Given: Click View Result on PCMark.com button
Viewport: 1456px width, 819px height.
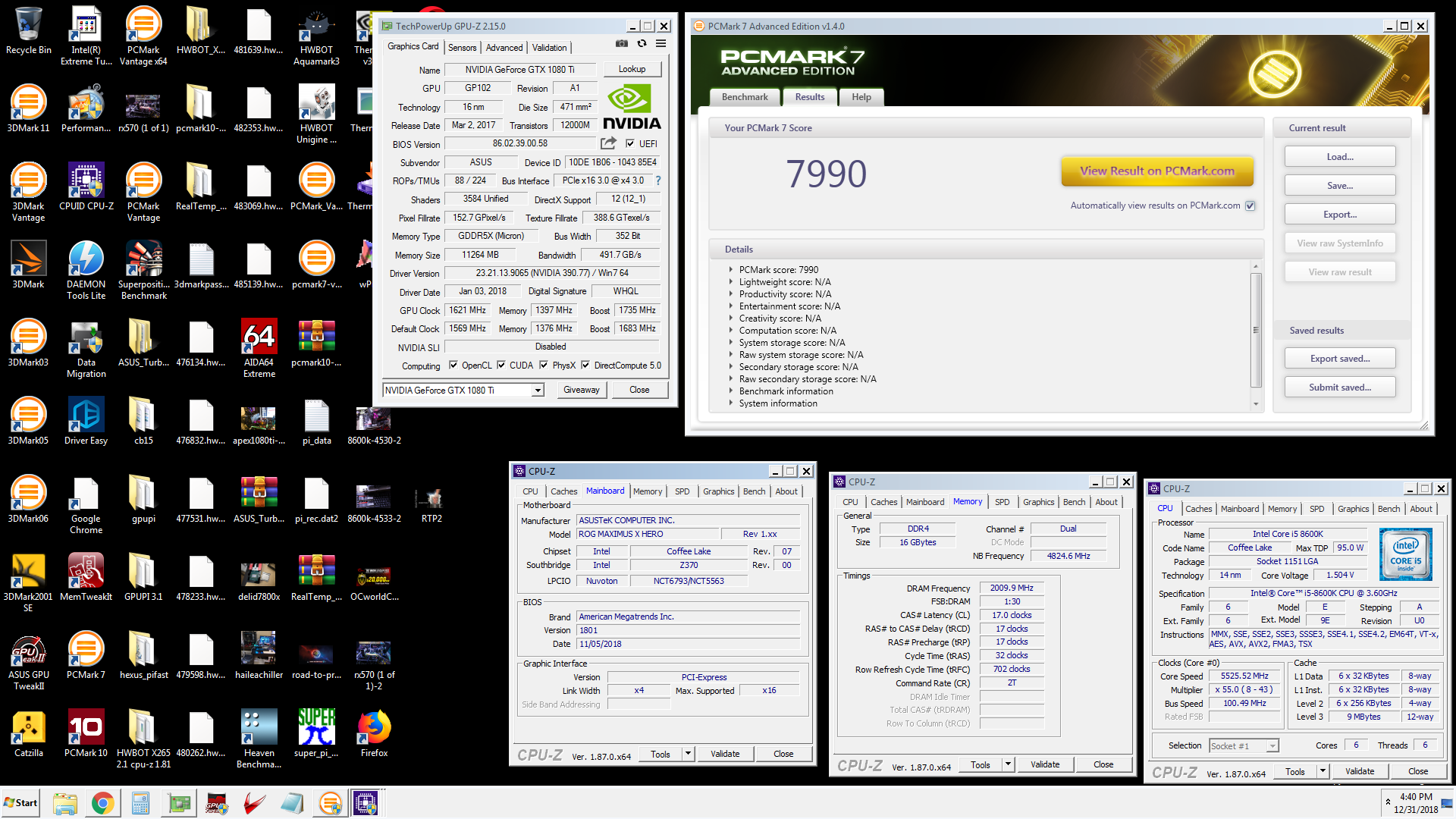Looking at the screenshot, I should [x=1156, y=171].
